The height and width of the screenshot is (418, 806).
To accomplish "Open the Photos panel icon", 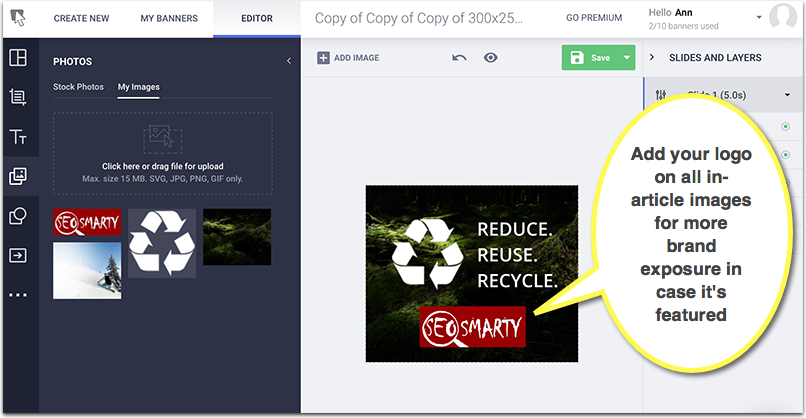I will tap(17, 177).
